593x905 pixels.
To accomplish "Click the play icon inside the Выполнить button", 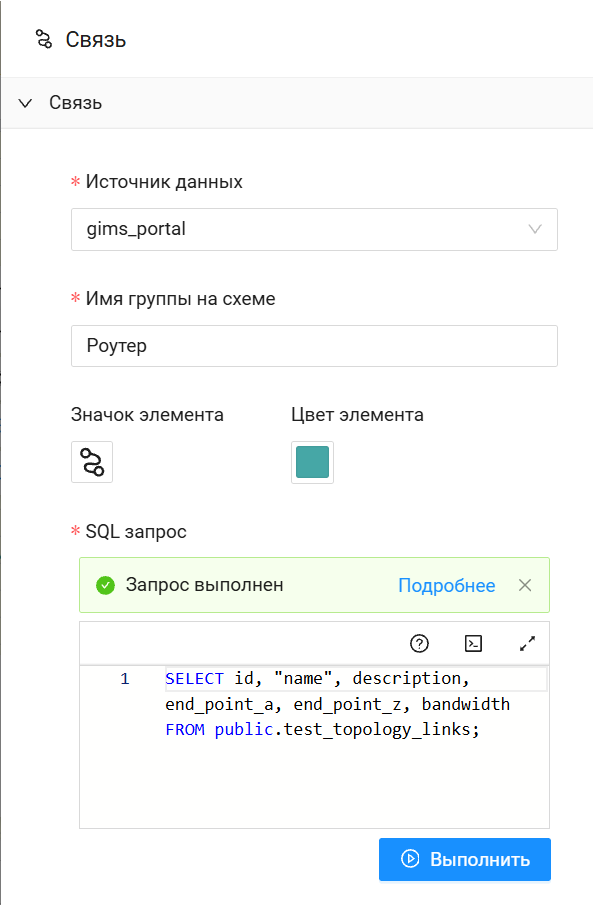I will coord(410,859).
